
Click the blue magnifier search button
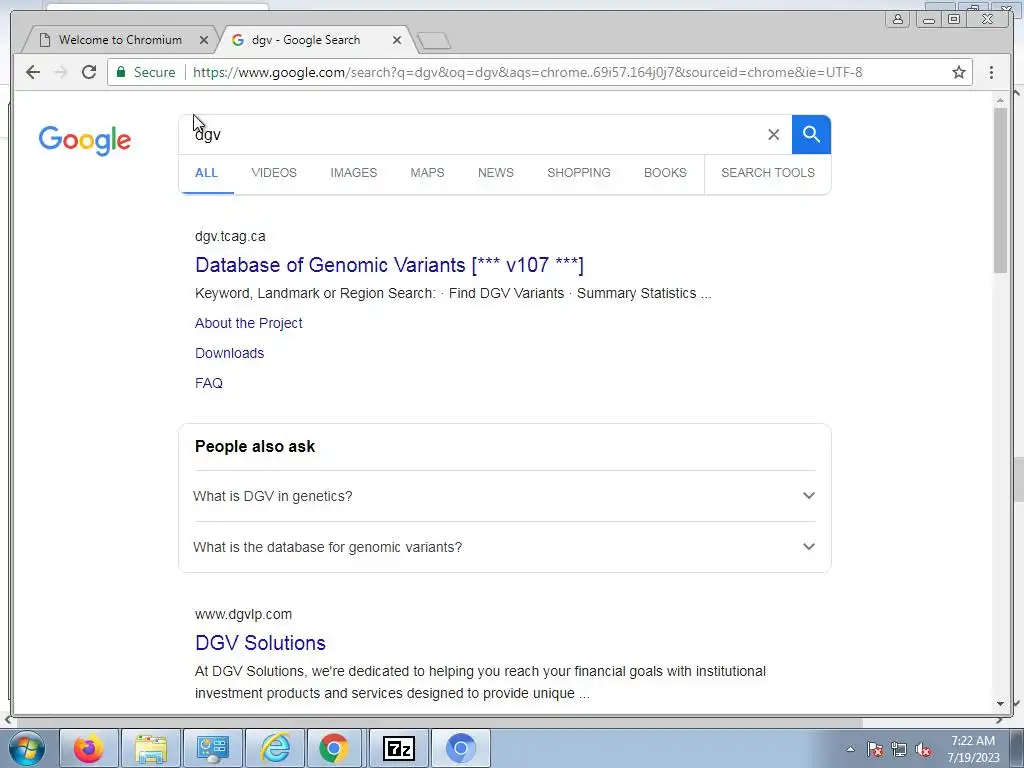(811, 135)
